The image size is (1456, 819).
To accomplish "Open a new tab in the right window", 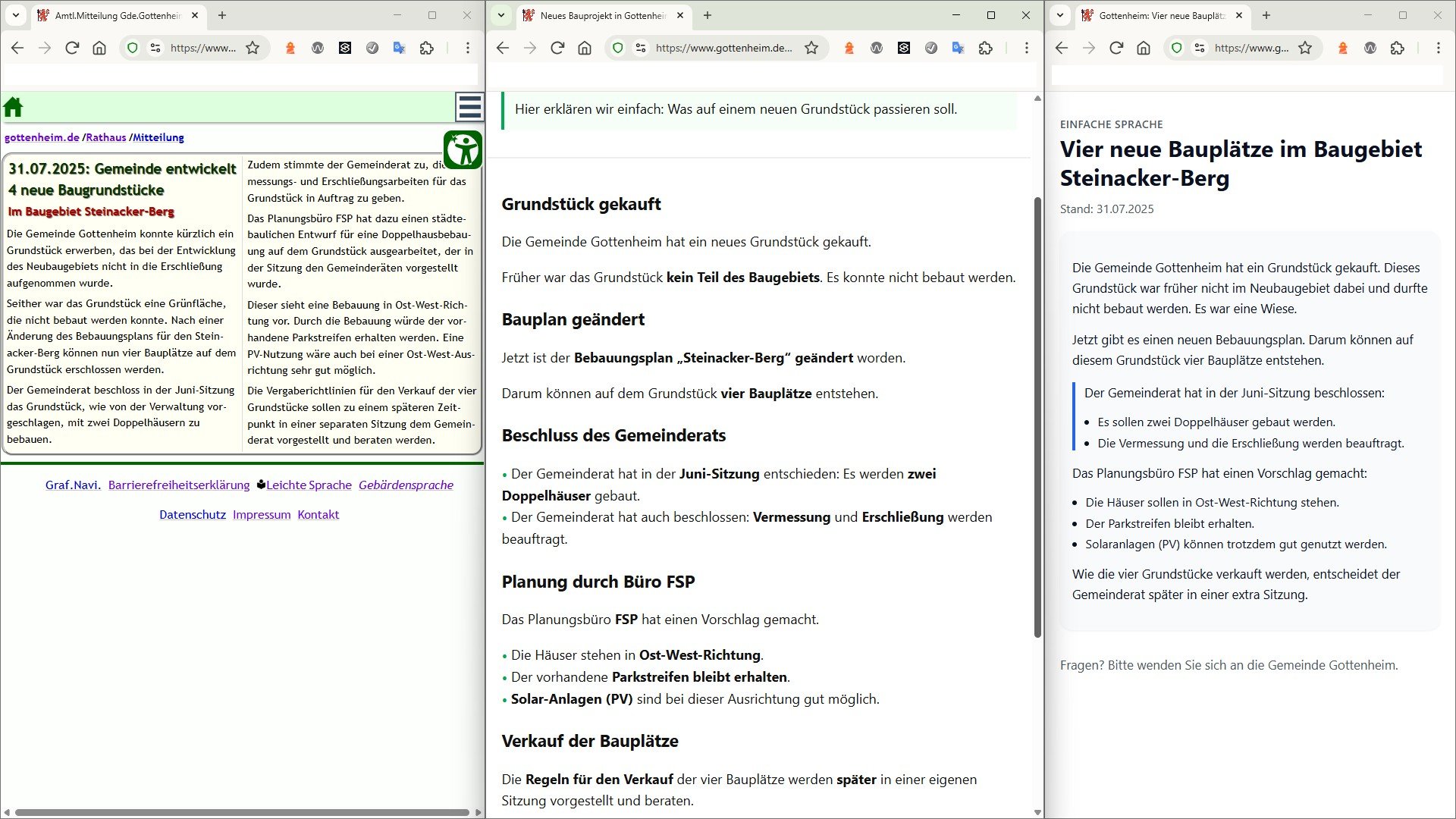I will click(x=1266, y=15).
